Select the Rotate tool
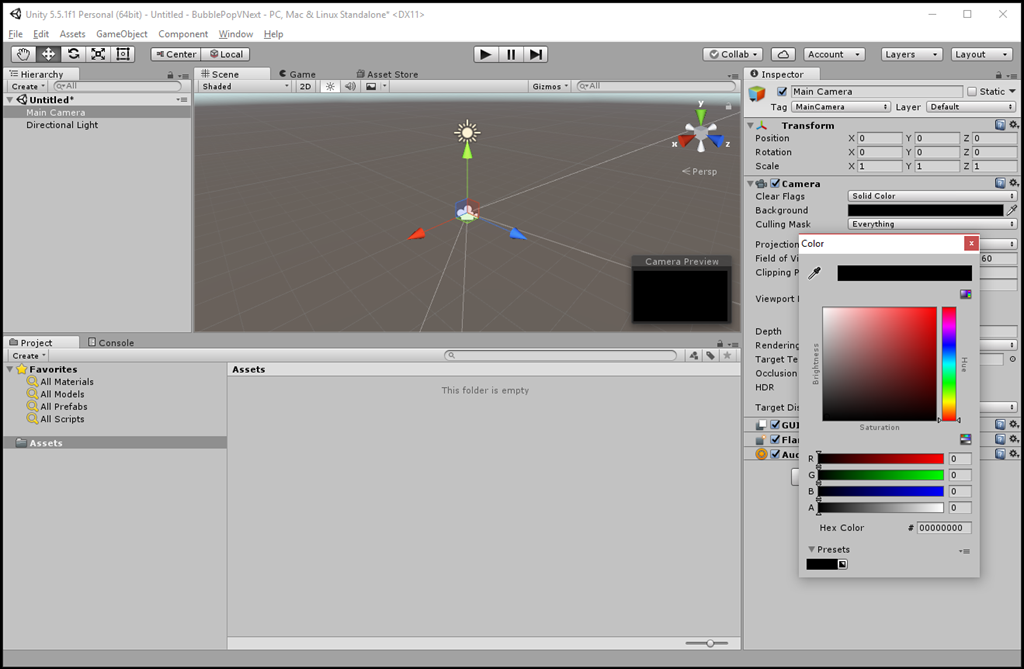 tap(73, 54)
